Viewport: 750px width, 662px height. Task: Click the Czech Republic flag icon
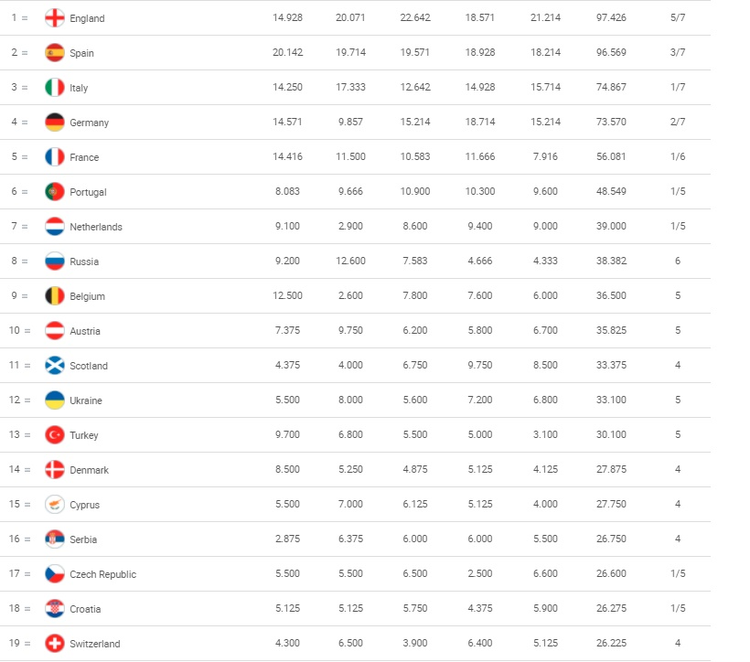55,574
